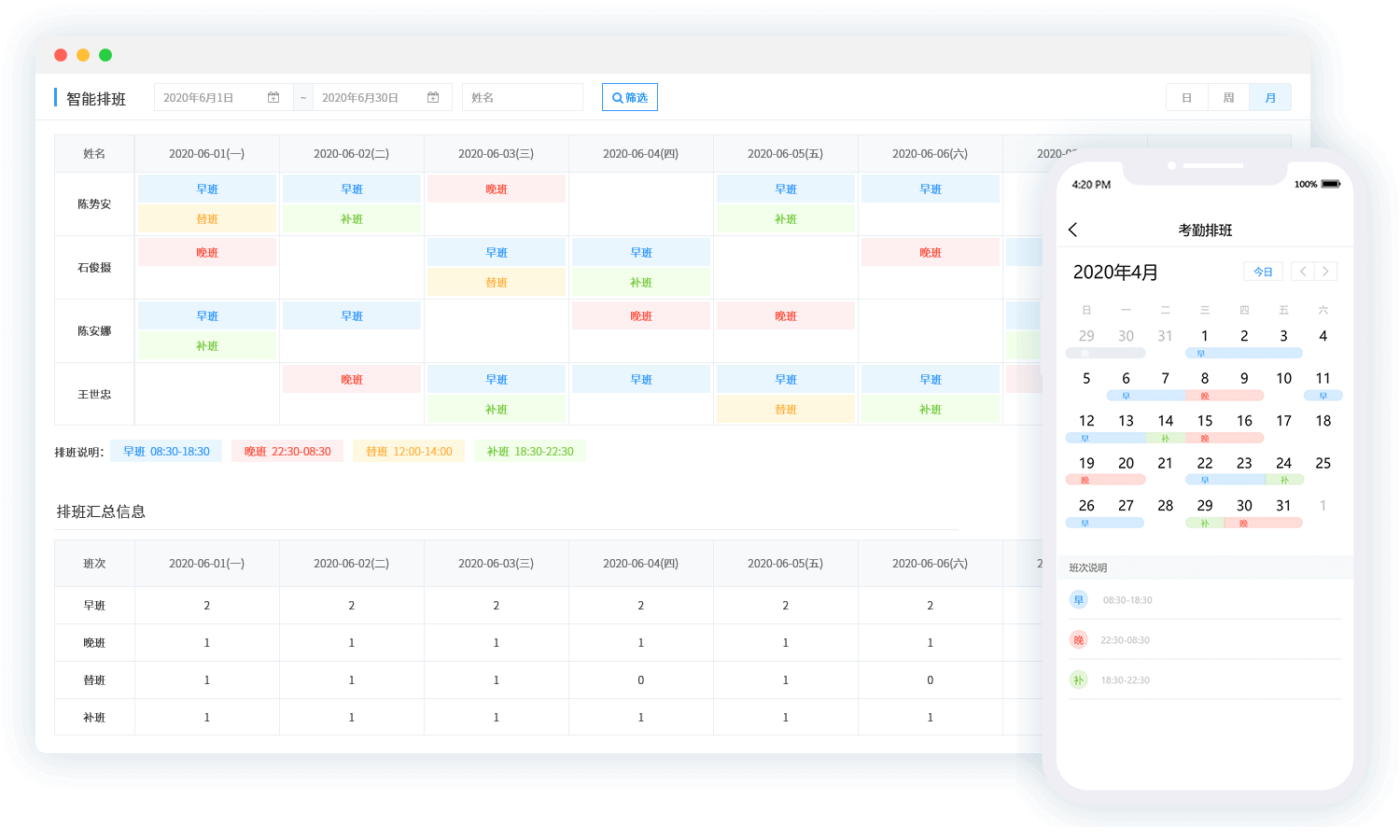Open the 2020年6月30日 end date picker
Image resolution: width=1400 pixels, height=840 pixels.
tap(383, 97)
